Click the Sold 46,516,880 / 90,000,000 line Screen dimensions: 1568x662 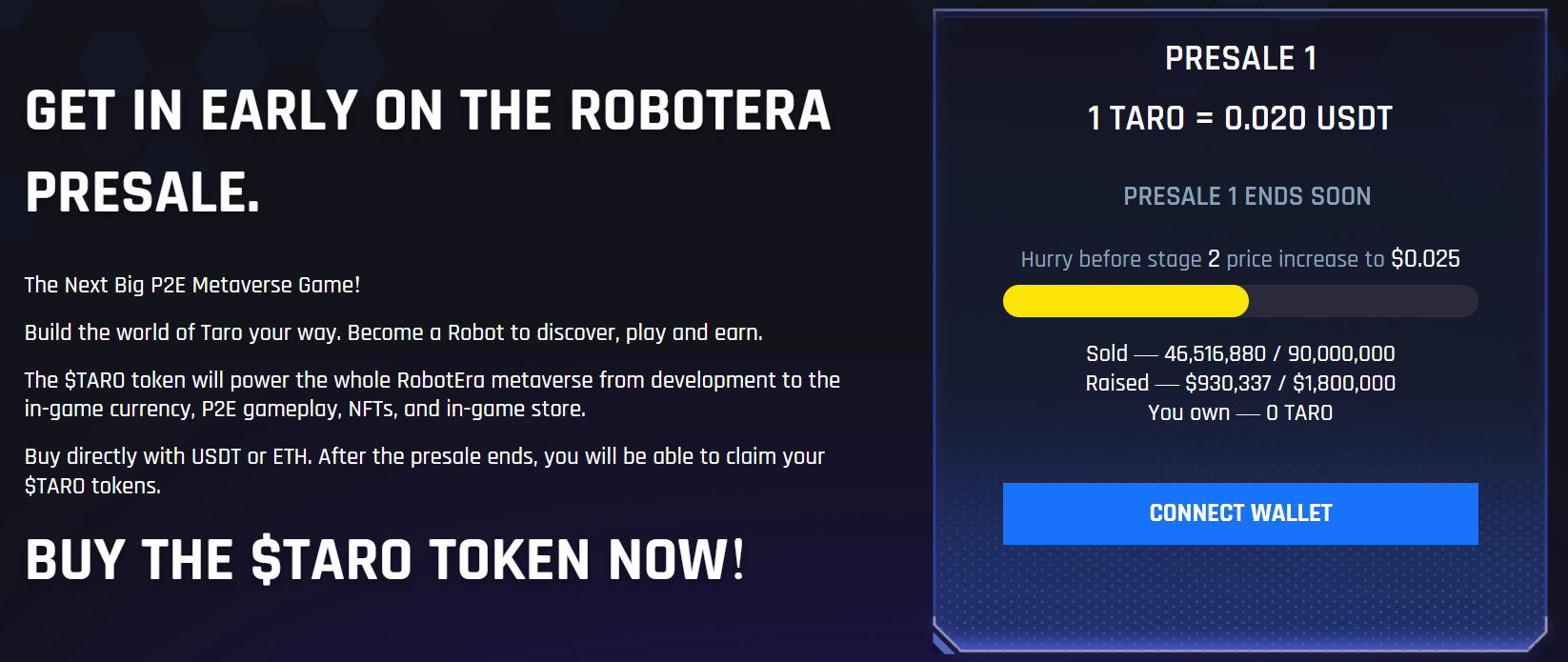pyautogui.click(x=1240, y=353)
